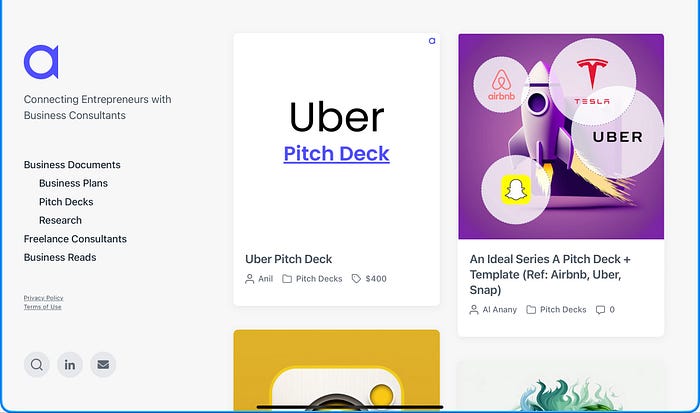This screenshot has width=700, height=413.
Task: Click the price tag icon beside $400
Action: (356, 279)
